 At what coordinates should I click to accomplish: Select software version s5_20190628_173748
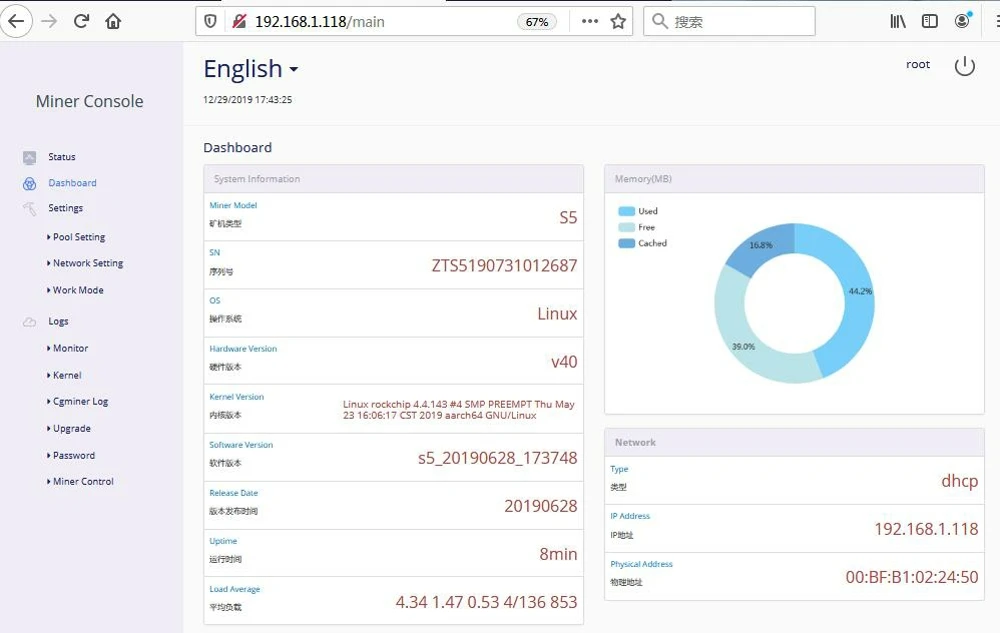click(x=497, y=458)
